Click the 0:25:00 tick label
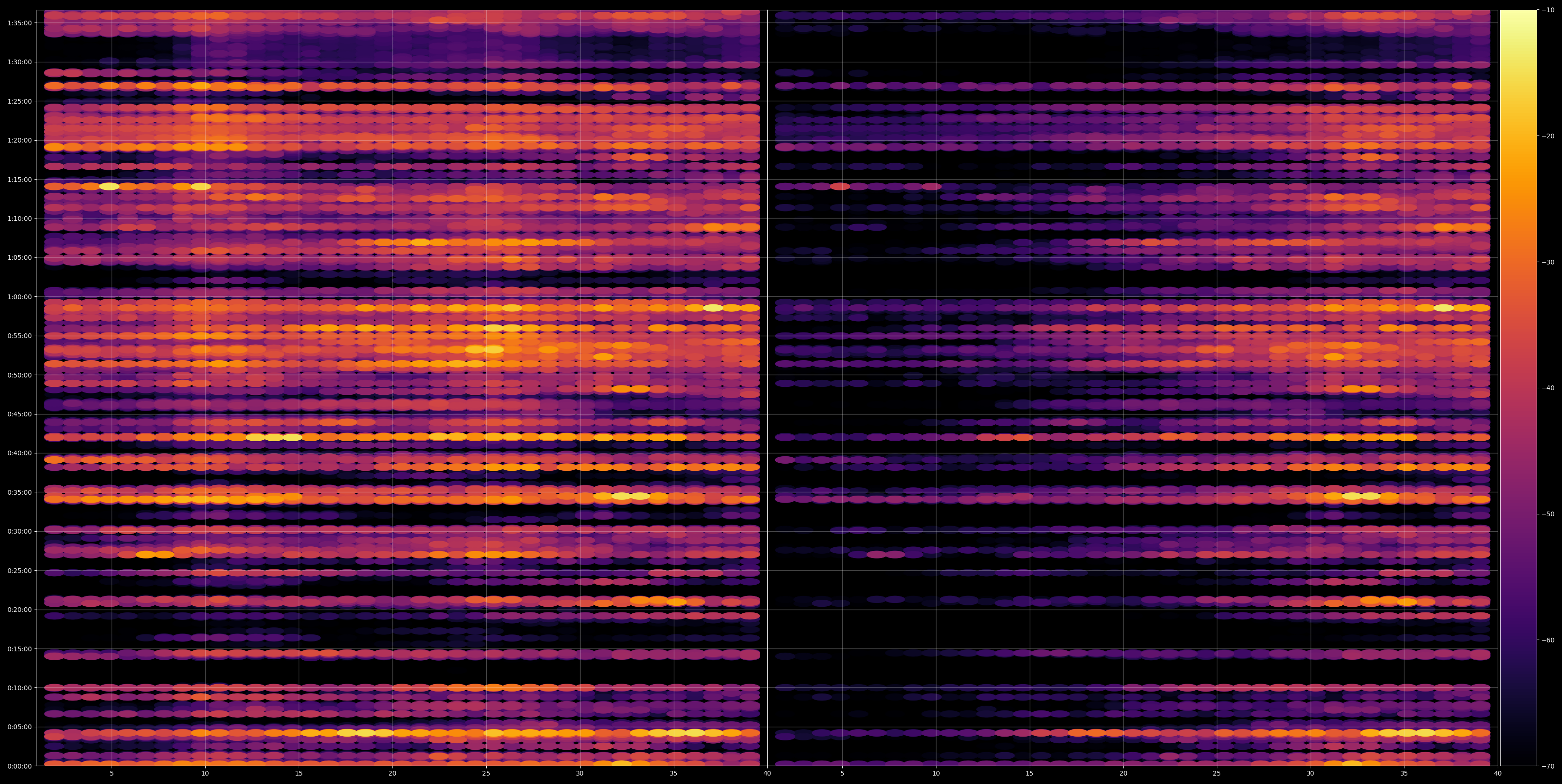Screen dimensions: 1562x784 (20, 571)
